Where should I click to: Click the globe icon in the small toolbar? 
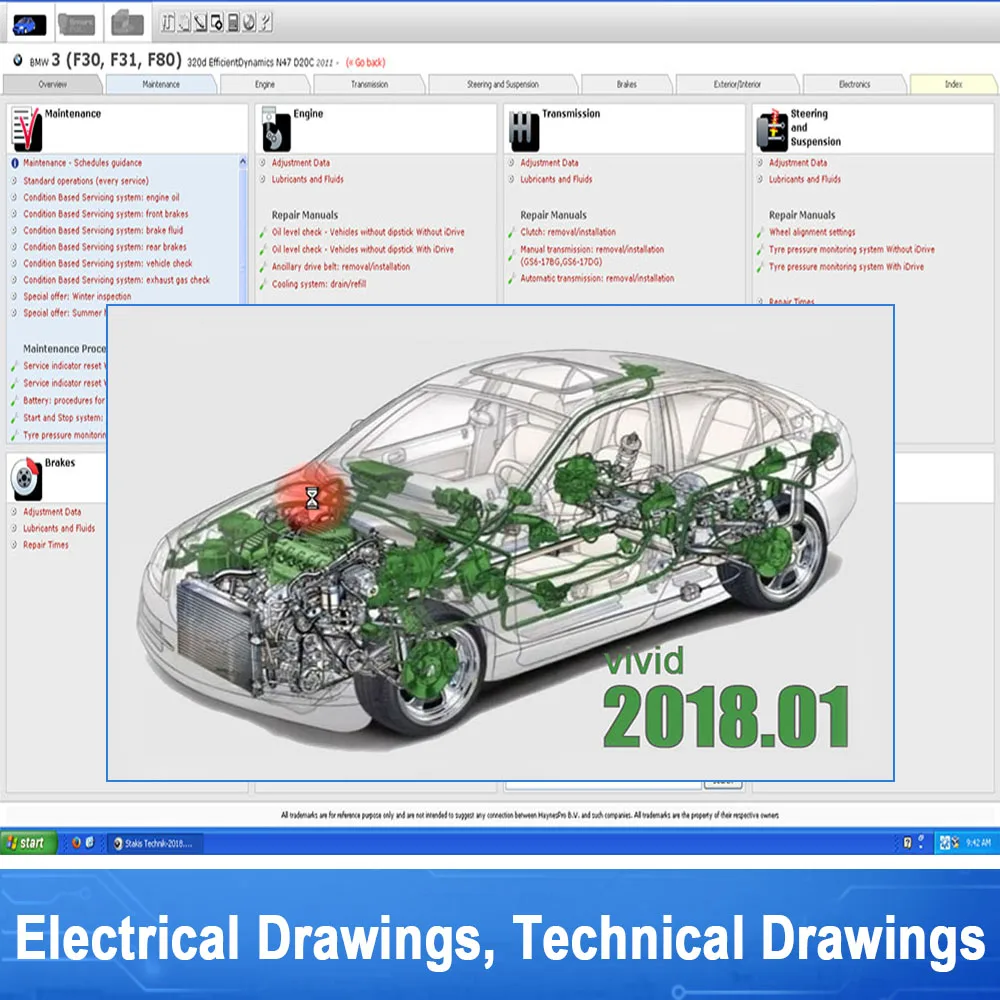249,23
